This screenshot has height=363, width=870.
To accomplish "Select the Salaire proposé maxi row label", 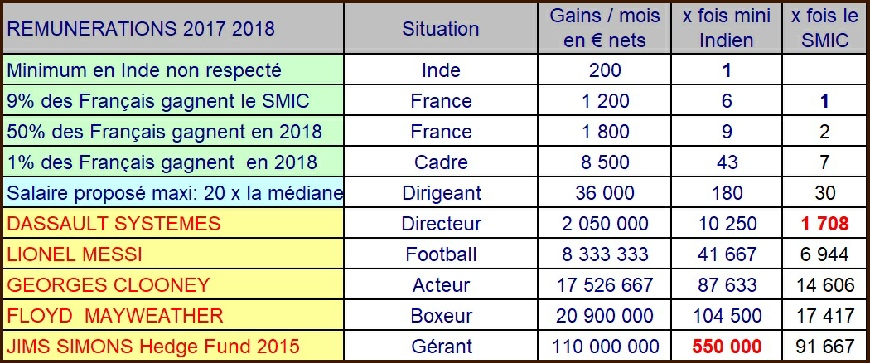I will 174,193.
